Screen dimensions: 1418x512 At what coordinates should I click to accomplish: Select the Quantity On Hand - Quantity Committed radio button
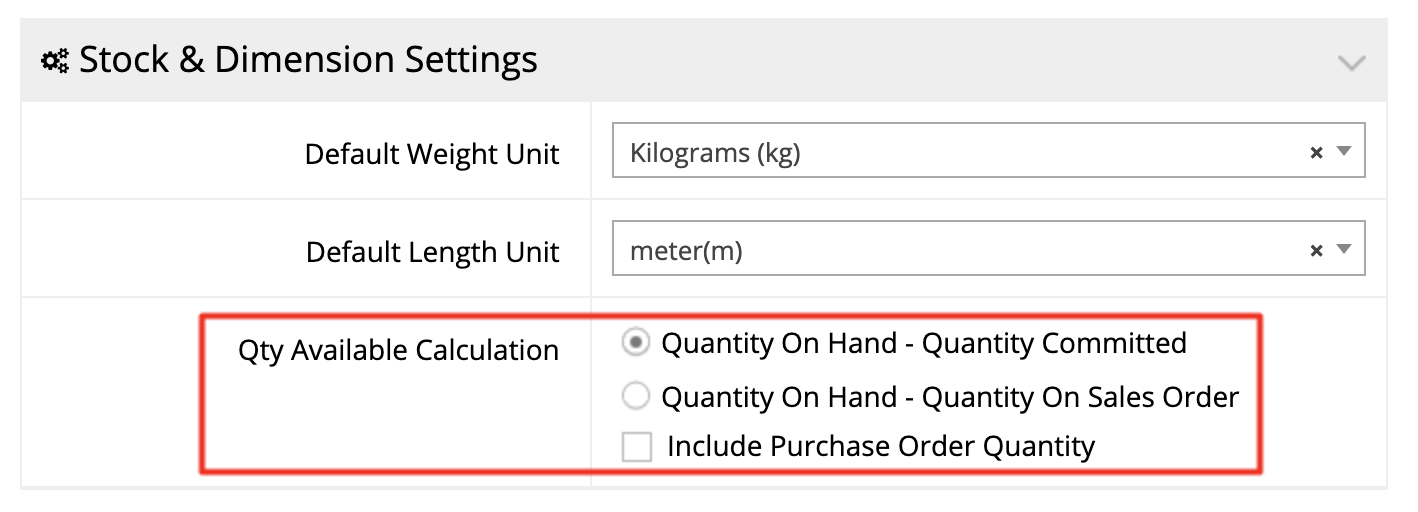click(635, 343)
